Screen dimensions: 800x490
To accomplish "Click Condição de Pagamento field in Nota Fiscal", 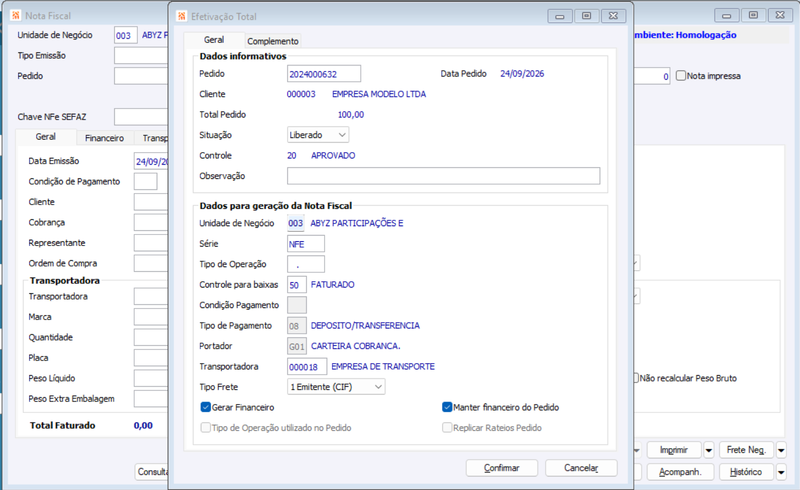I will point(145,181).
